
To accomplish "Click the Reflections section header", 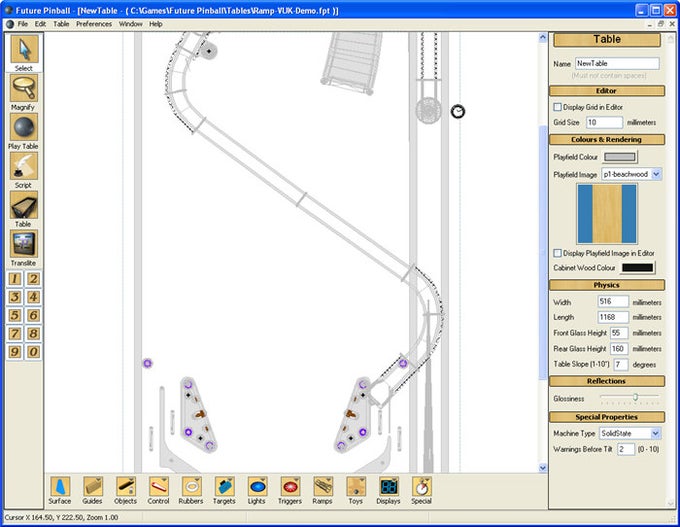I will [607, 381].
